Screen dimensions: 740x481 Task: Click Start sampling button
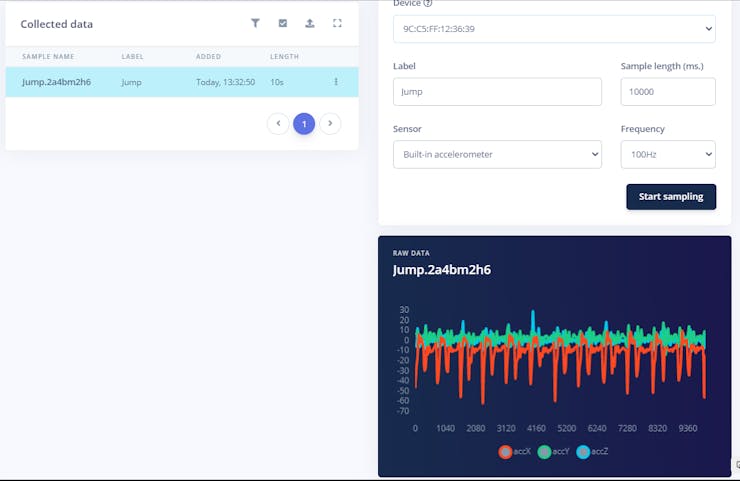tap(671, 197)
